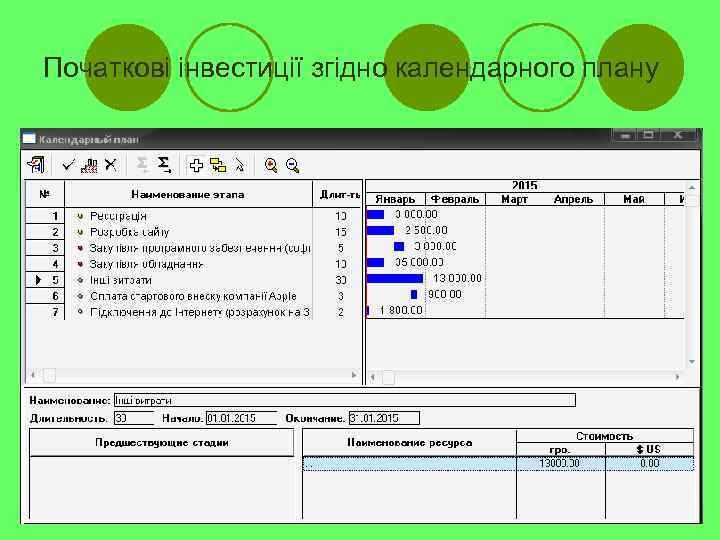Viewport: 720px width, 540px height.
Task: Select row 2 Розробка сайту stage
Action: [193, 232]
